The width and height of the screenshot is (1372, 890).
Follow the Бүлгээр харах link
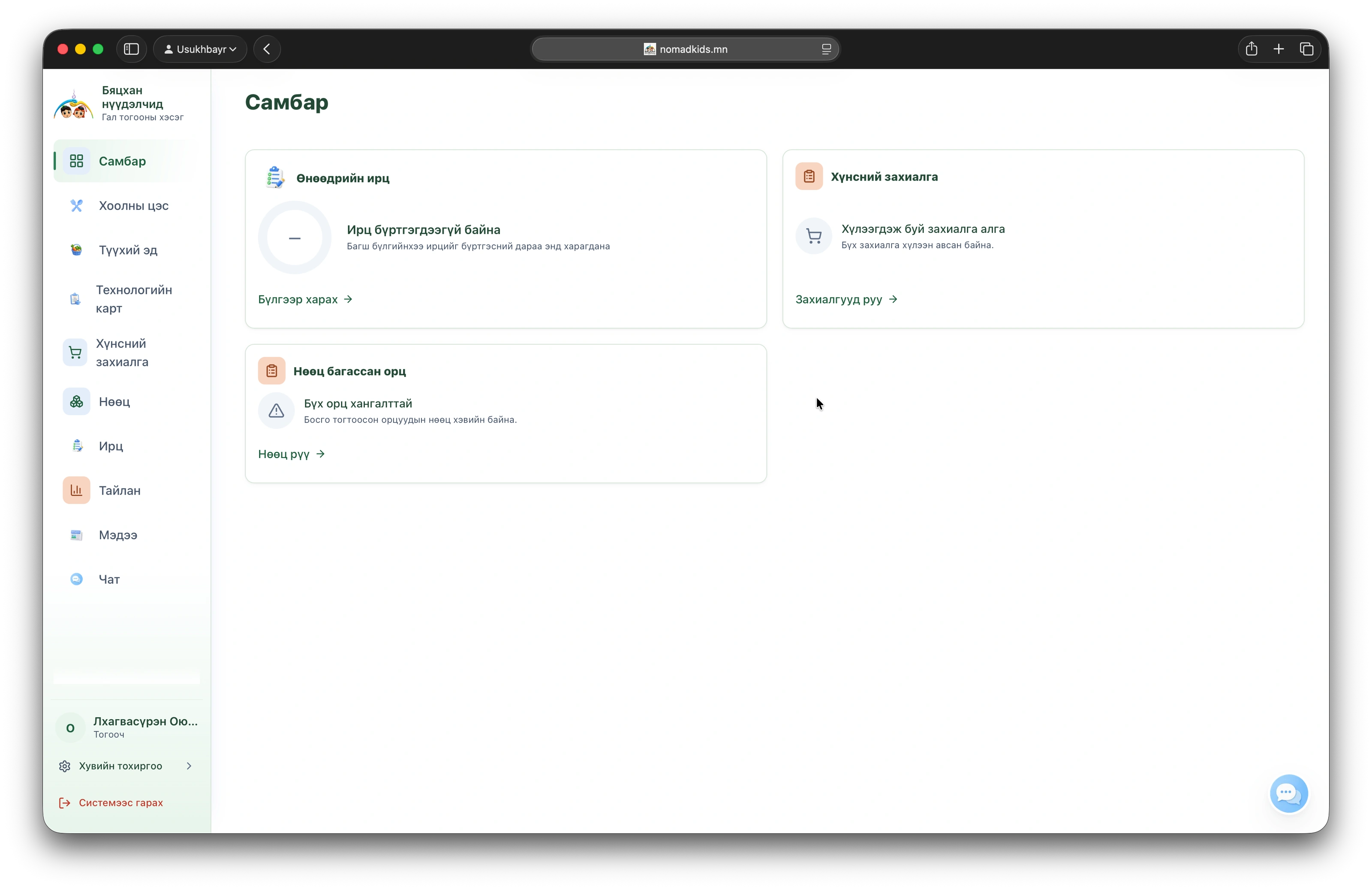point(305,299)
